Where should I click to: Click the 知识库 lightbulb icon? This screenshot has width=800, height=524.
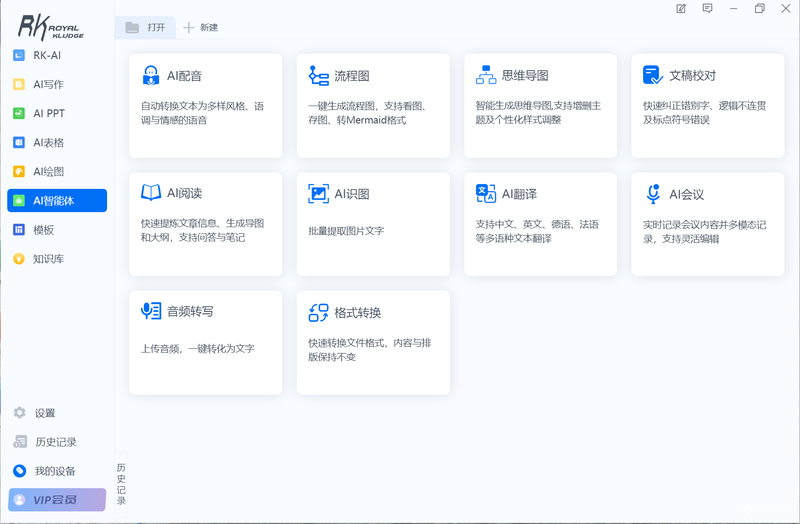[19, 259]
